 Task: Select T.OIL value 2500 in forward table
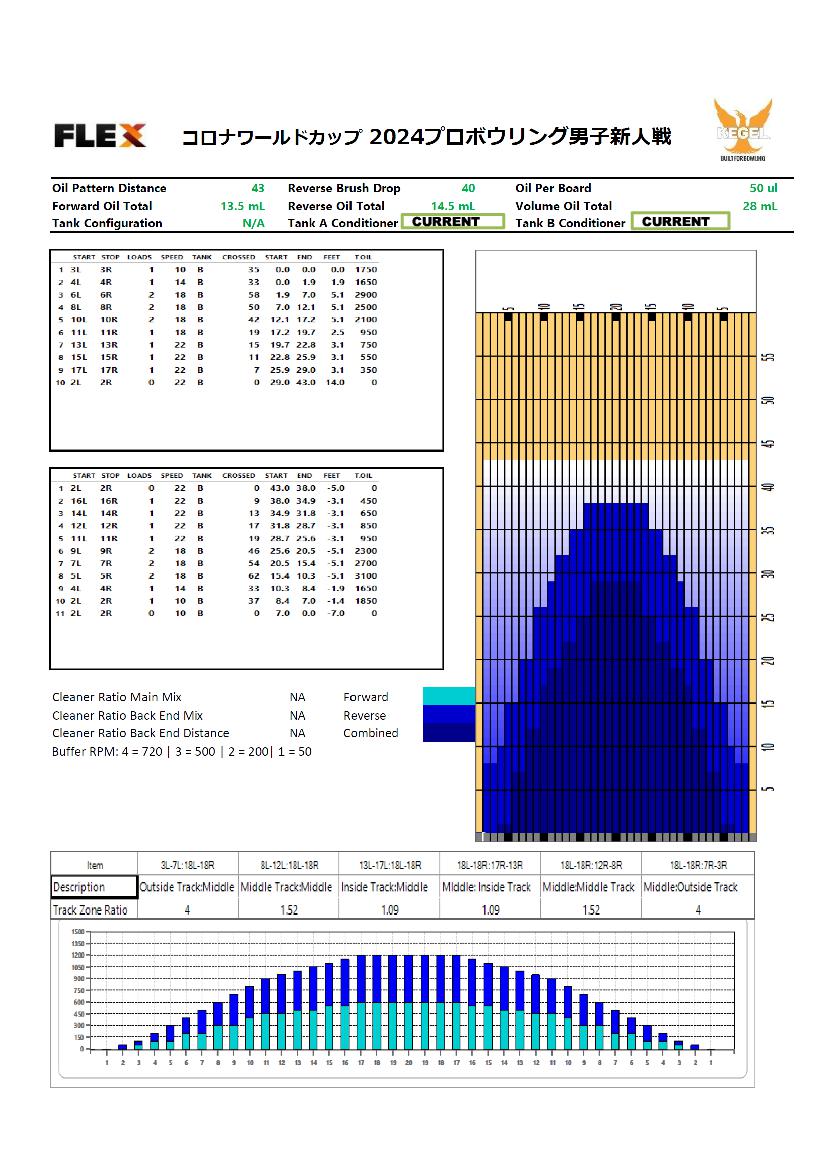[365, 307]
